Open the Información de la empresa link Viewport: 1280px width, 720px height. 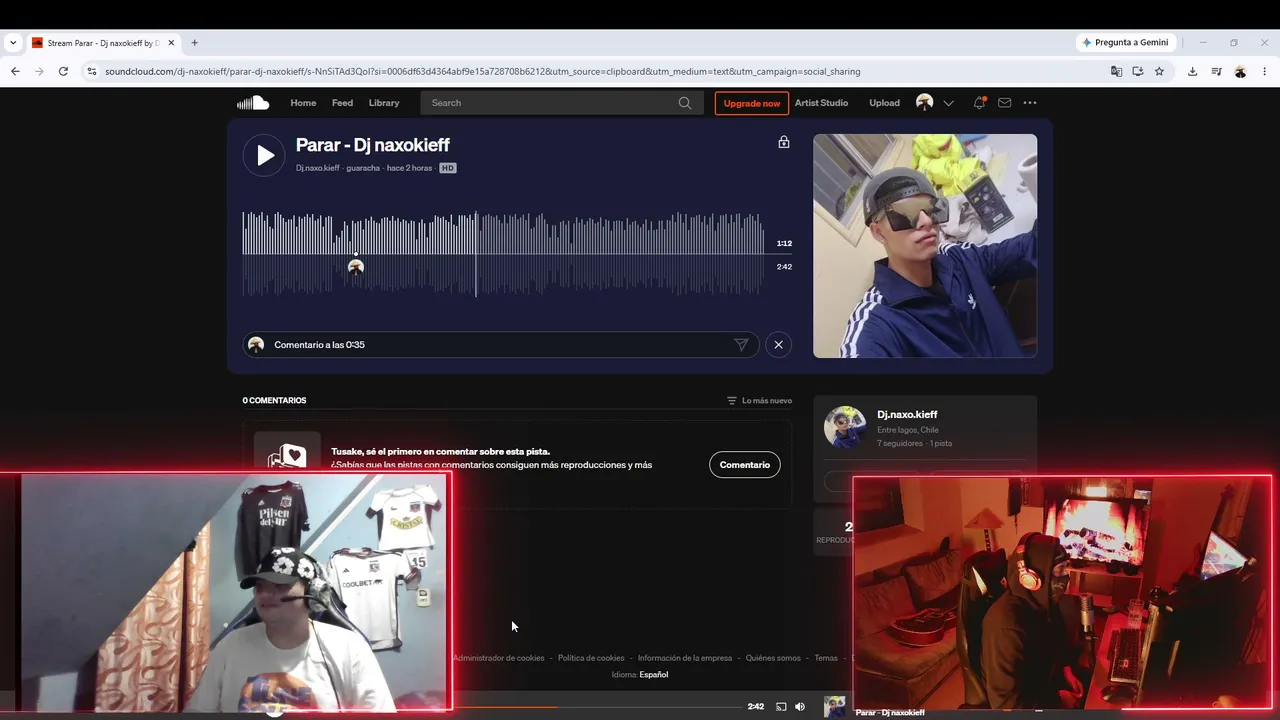(x=685, y=658)
